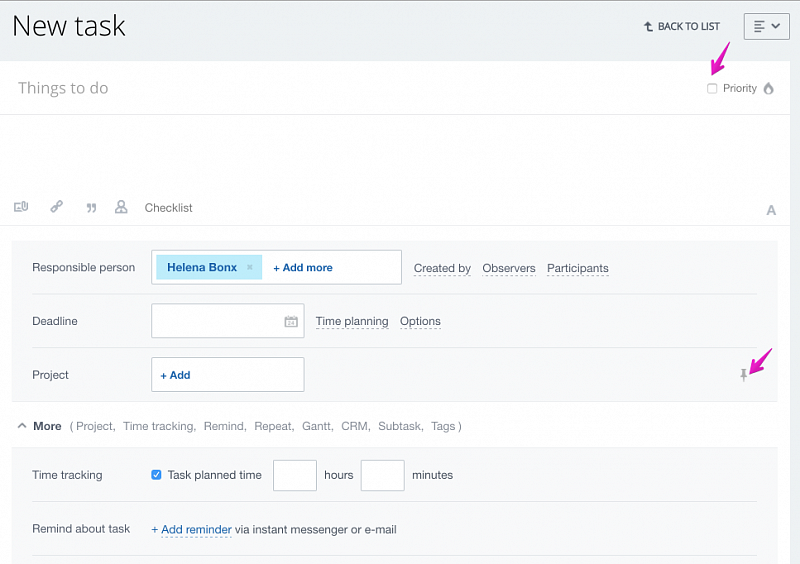Enable the Priority checkbox
Viewport: 800px width, 564px height.
(712, 89)
